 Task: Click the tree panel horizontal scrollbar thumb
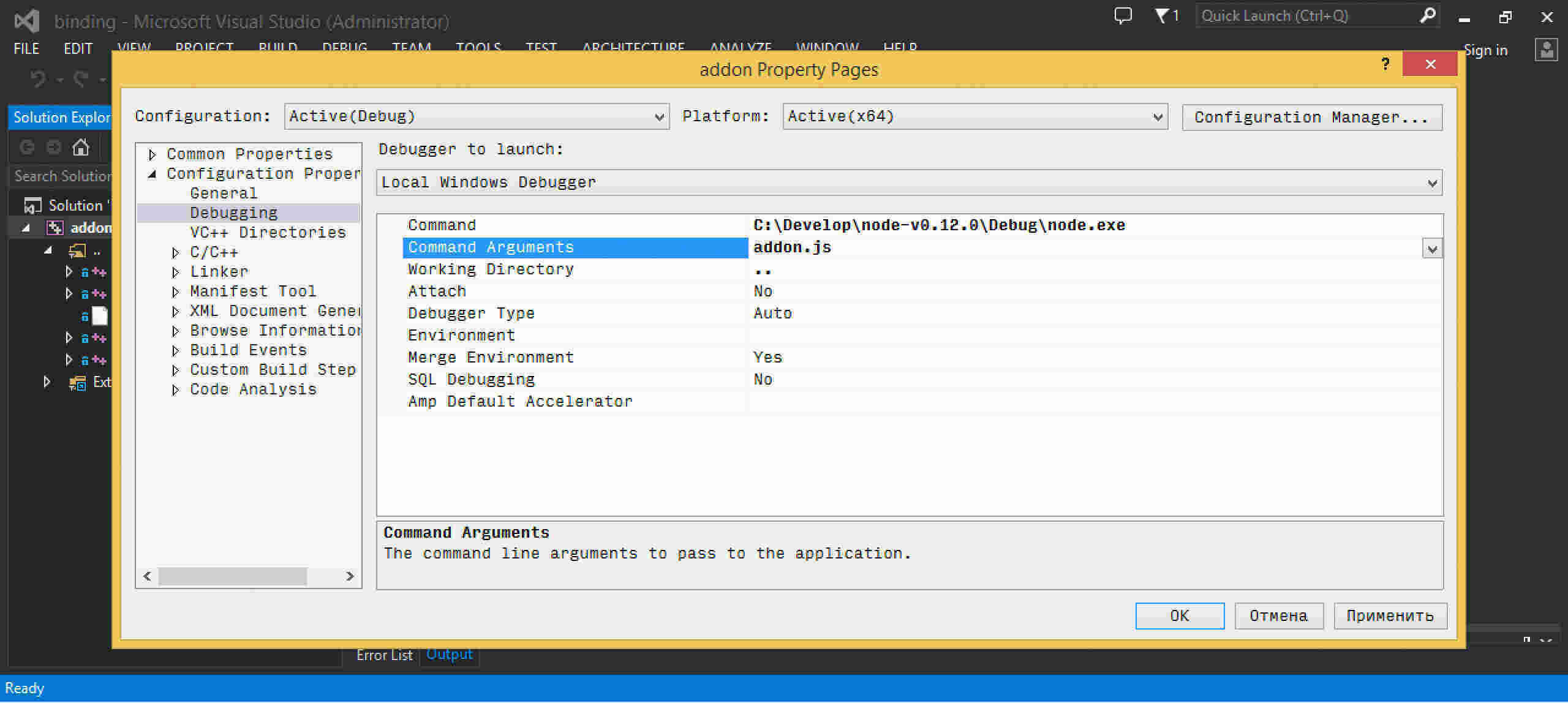click(x=233, y=576)
